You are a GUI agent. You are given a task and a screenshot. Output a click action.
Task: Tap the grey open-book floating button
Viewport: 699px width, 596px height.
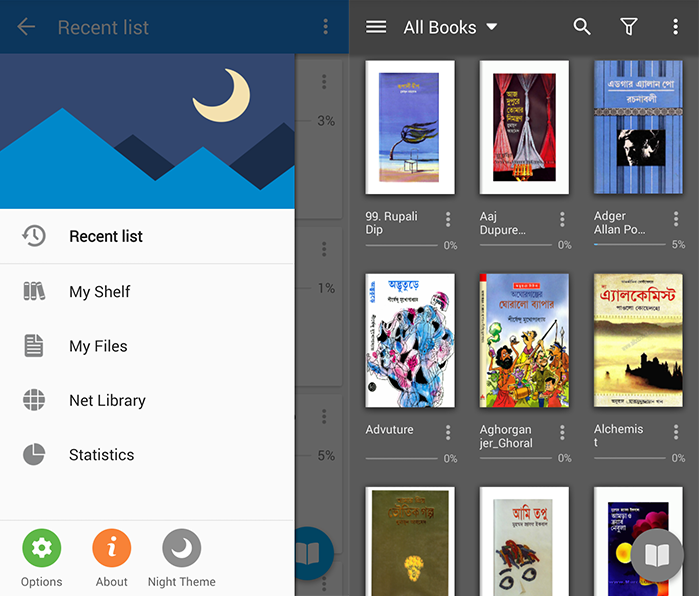point(657,555)
